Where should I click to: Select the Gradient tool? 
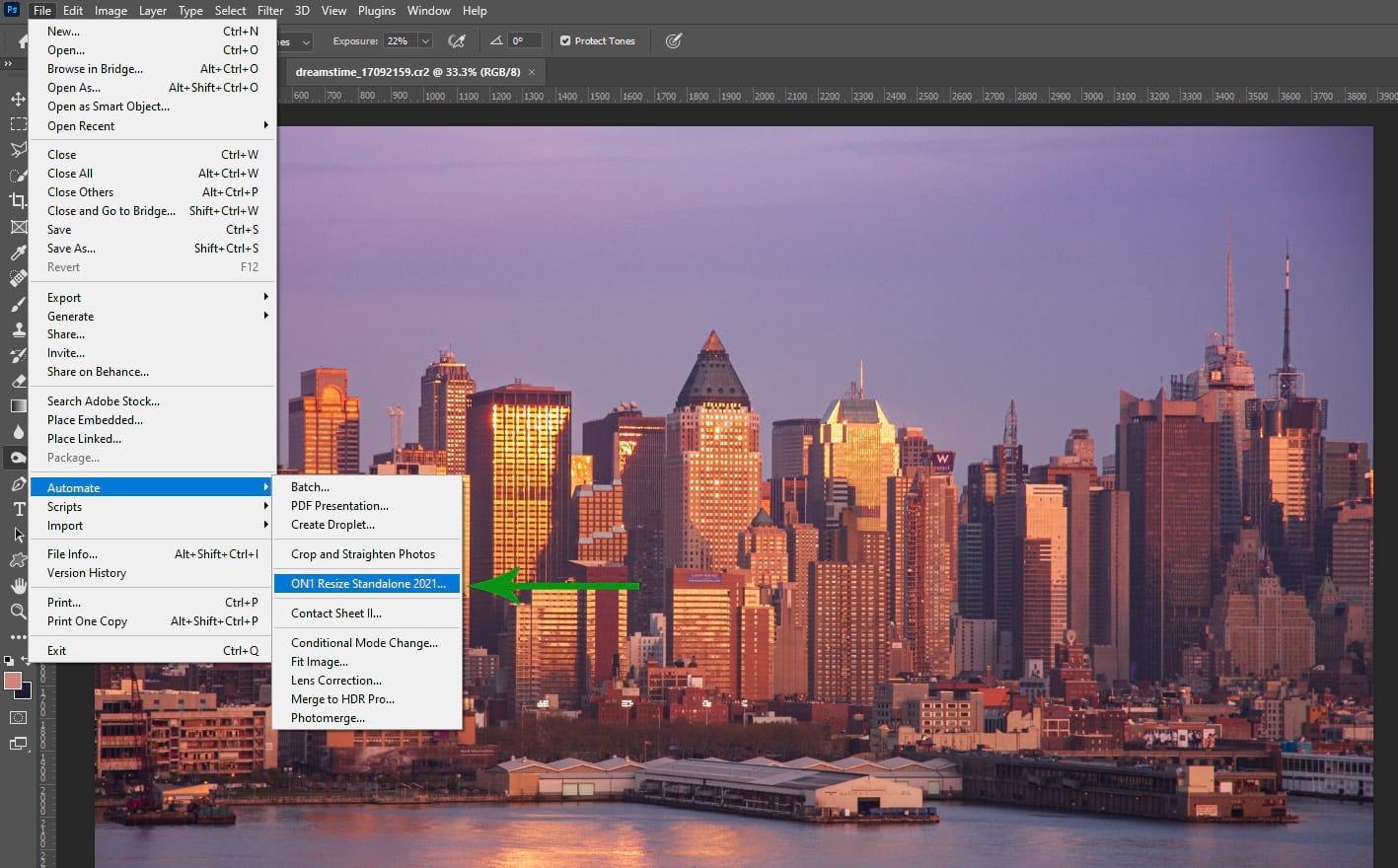tap(18, 406)
